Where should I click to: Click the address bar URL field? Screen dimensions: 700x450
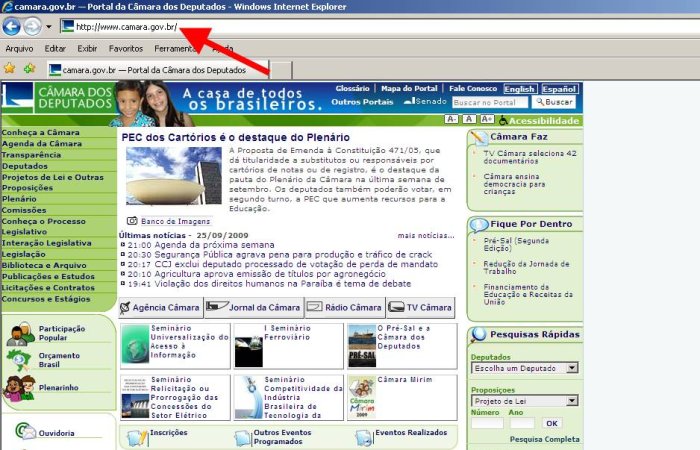coord(379,27)
